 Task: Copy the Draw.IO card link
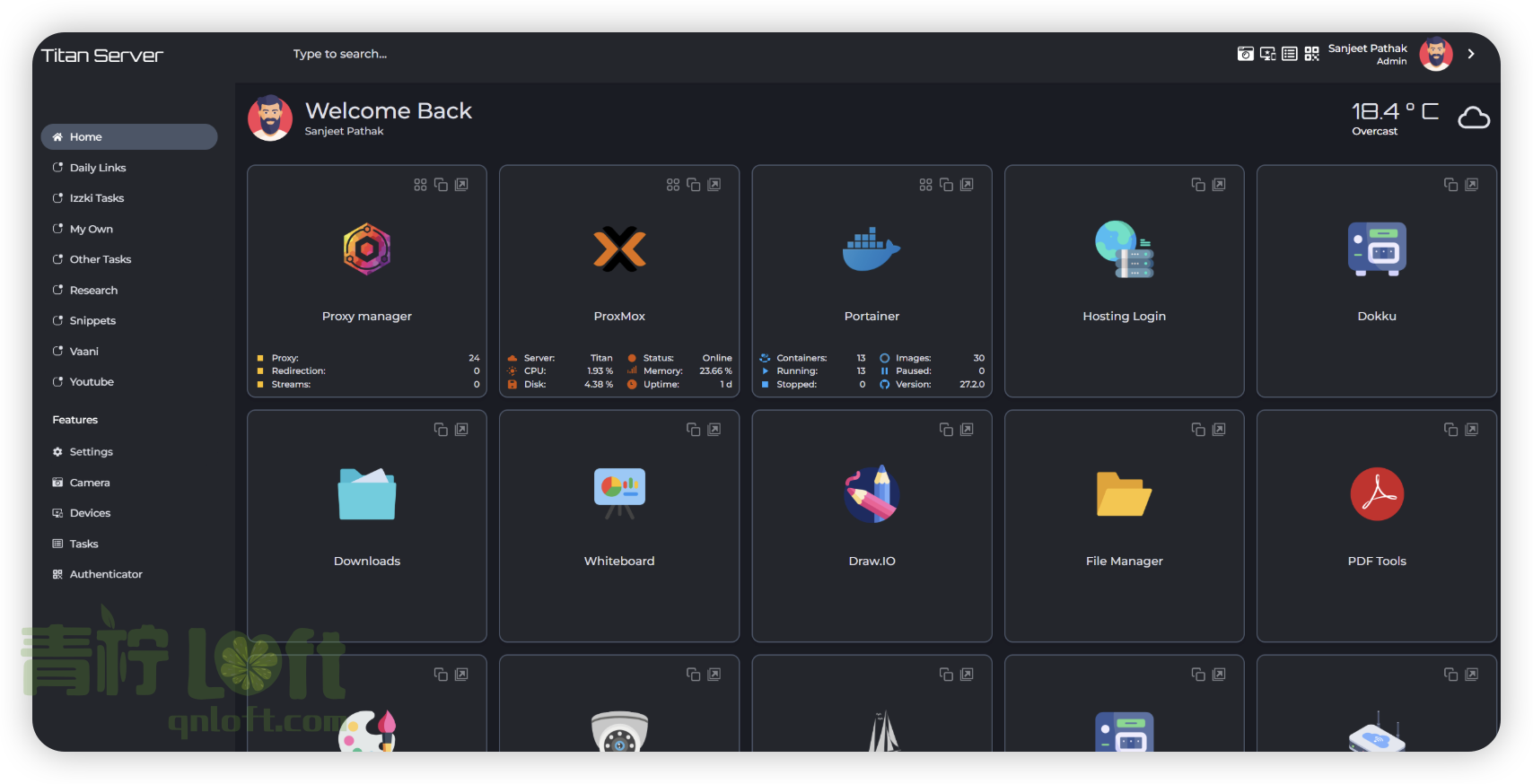(x=946, y=430)
